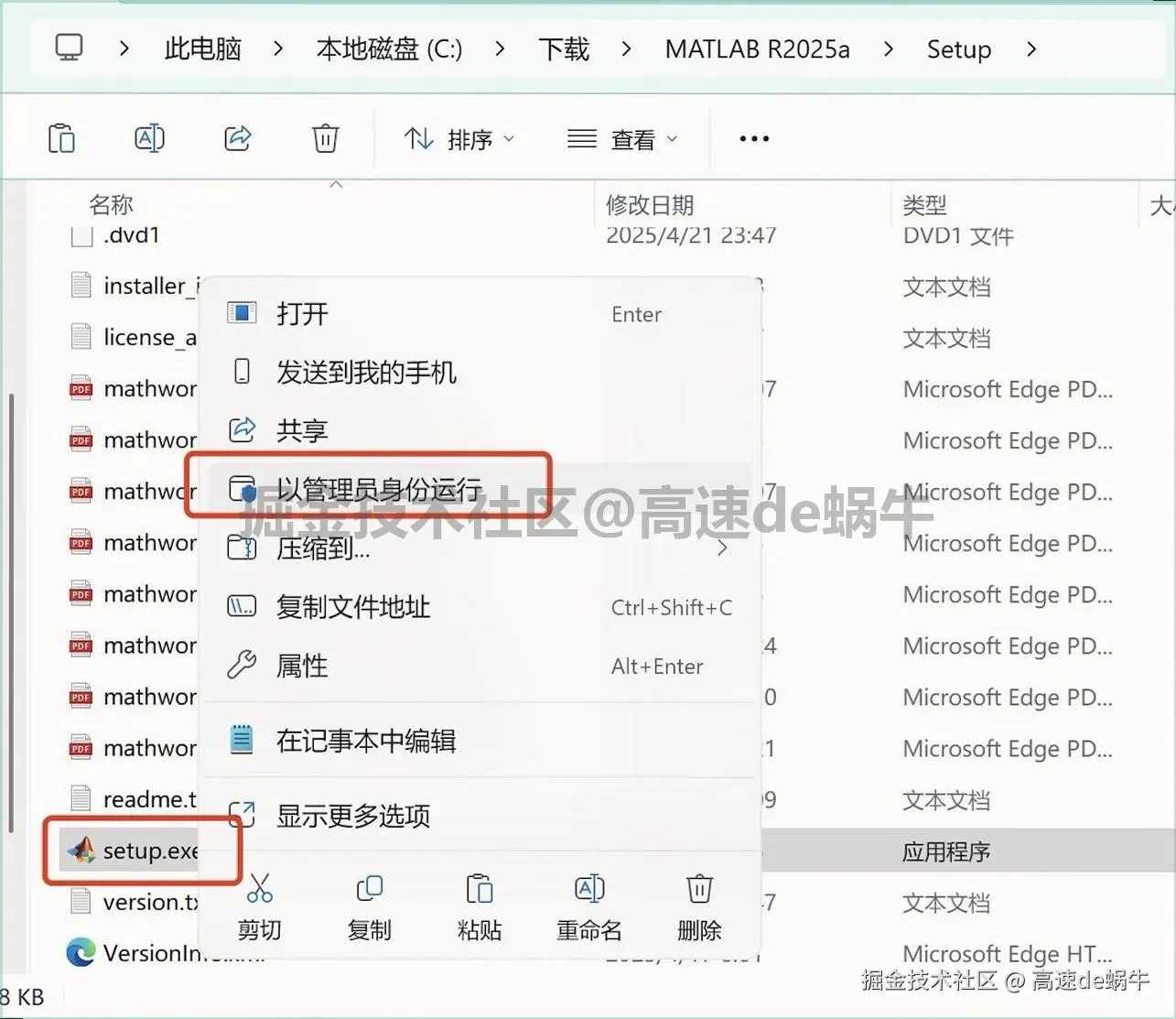This screenshot has width=1176, height=1019.
Task: Select 以管理员身份运行 from the context menu
Action: point(378,488)
